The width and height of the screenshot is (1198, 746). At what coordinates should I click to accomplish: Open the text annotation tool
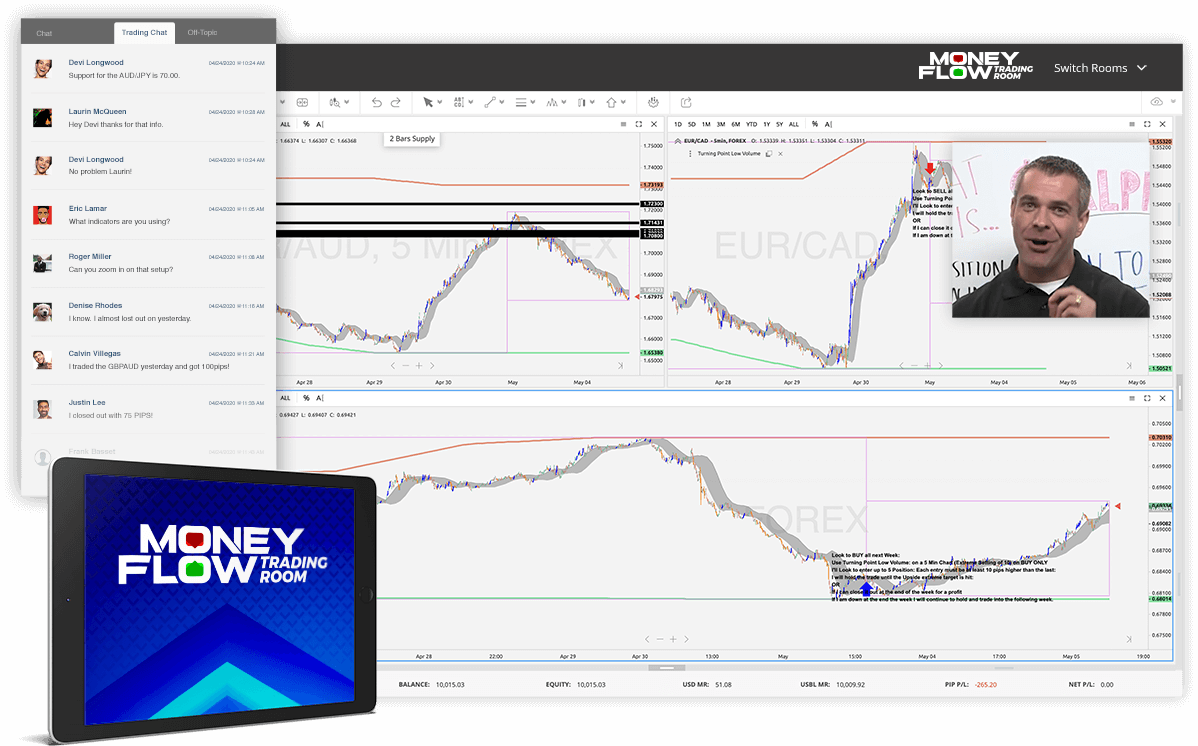point(458,102)
